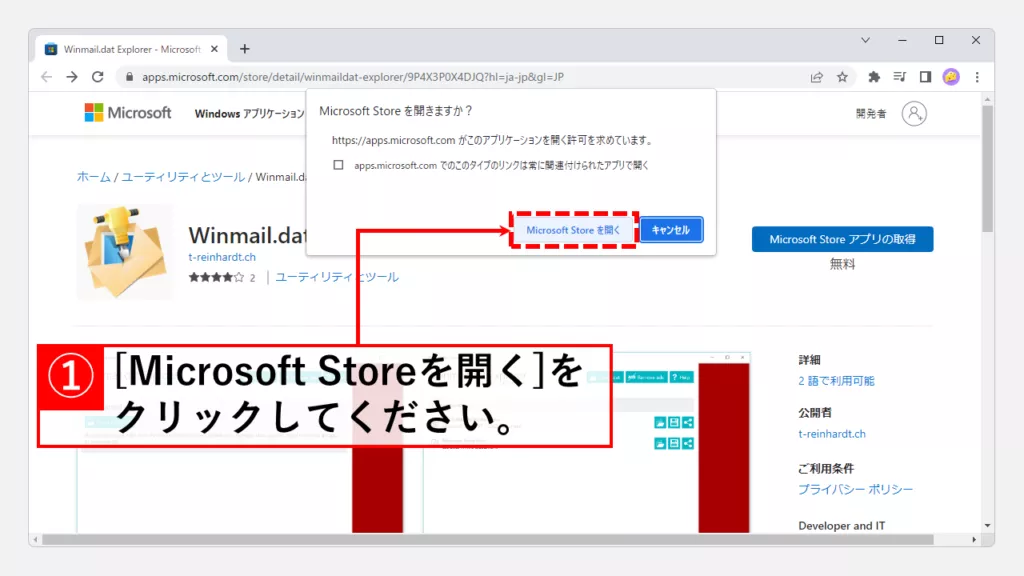This screenshot has height=576, width=1024.
Task: Reload the page with the refresh icon
Action: tap(98, 77)
